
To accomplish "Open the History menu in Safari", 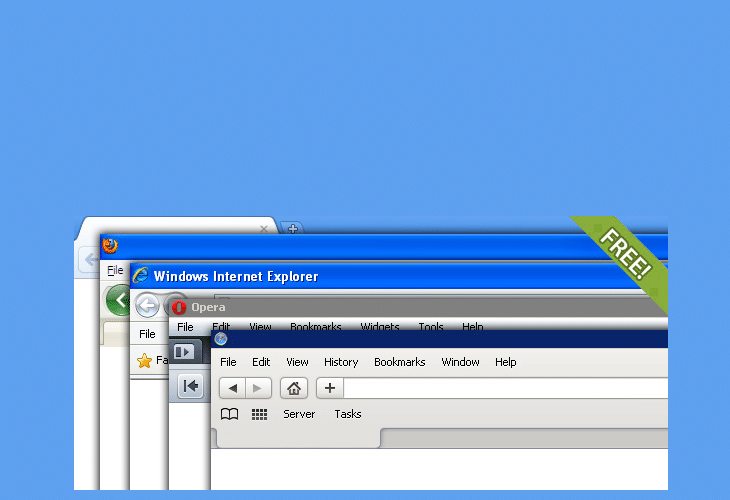I will (x=341, y=362).
